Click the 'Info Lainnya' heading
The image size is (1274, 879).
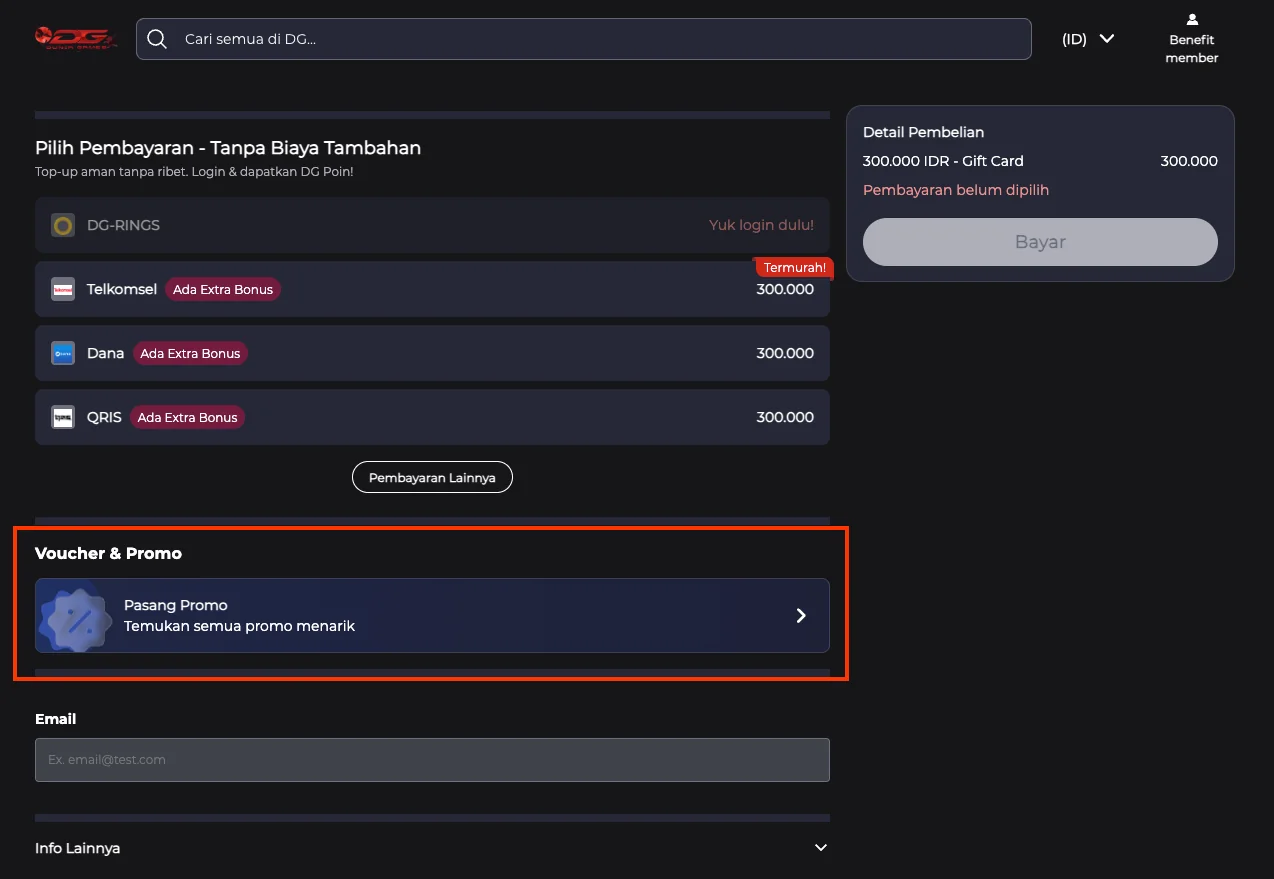click(77, 848)
